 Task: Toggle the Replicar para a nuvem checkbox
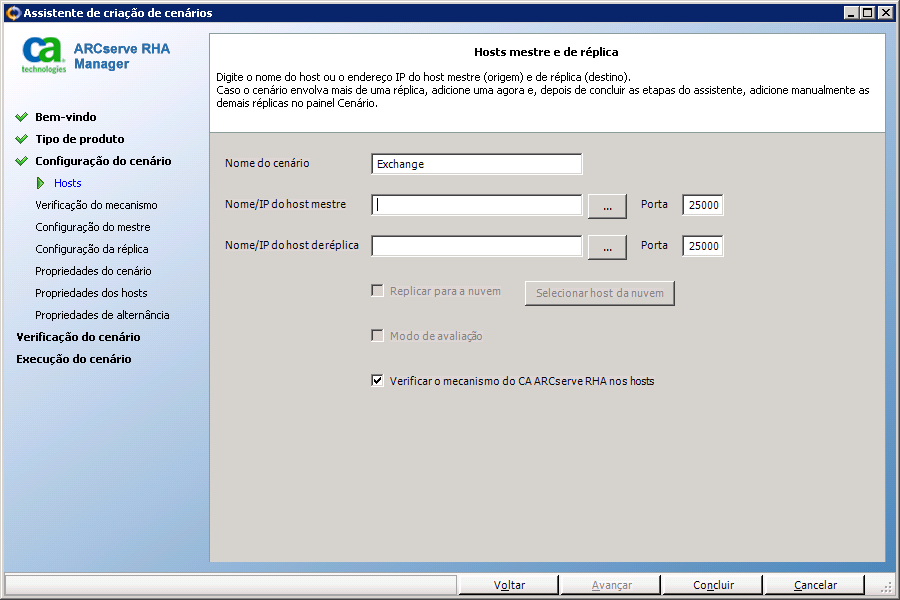[x=377, y=291]
